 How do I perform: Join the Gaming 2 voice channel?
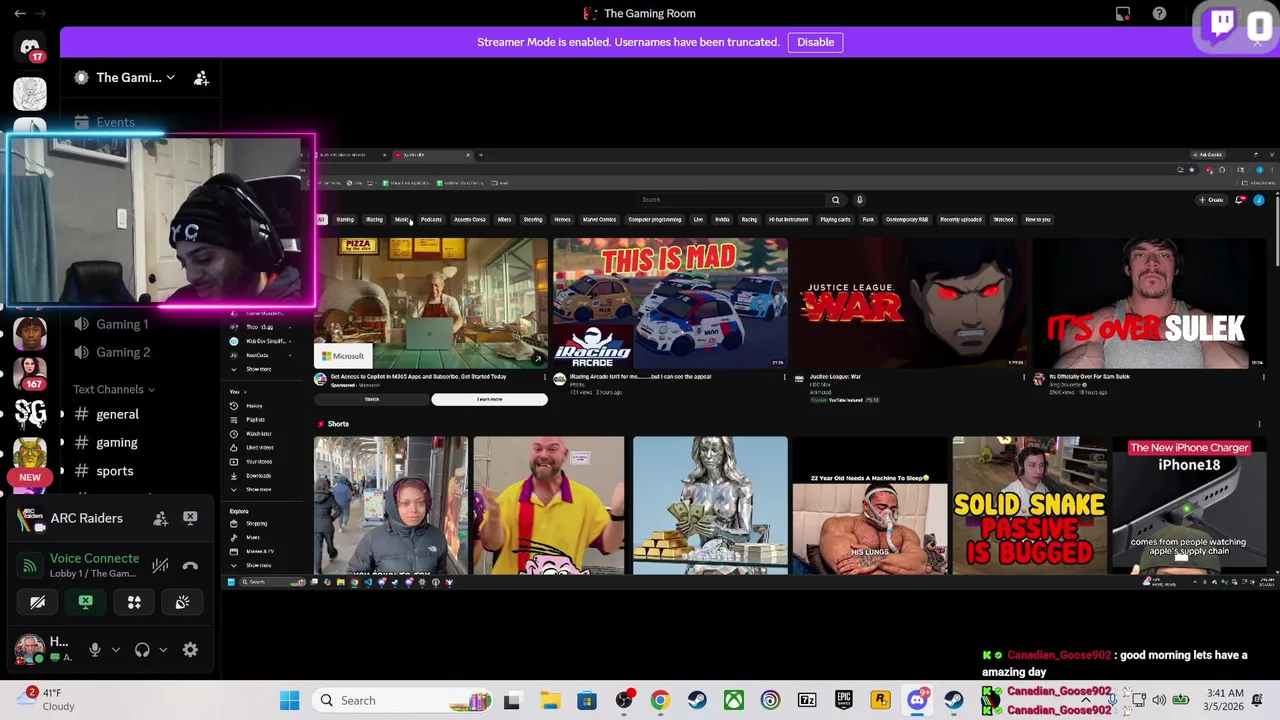pyautogui.click(x=123, y=352)
